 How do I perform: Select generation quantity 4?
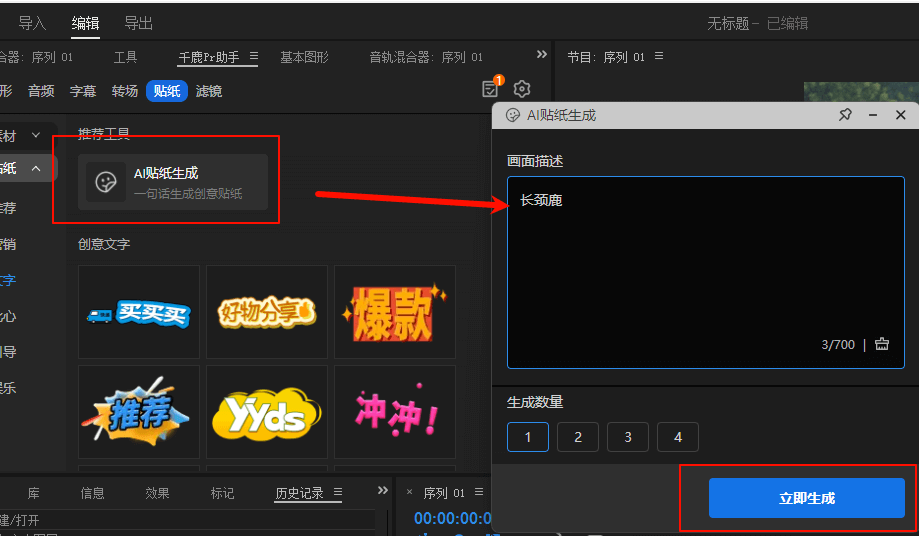(678, 437)
